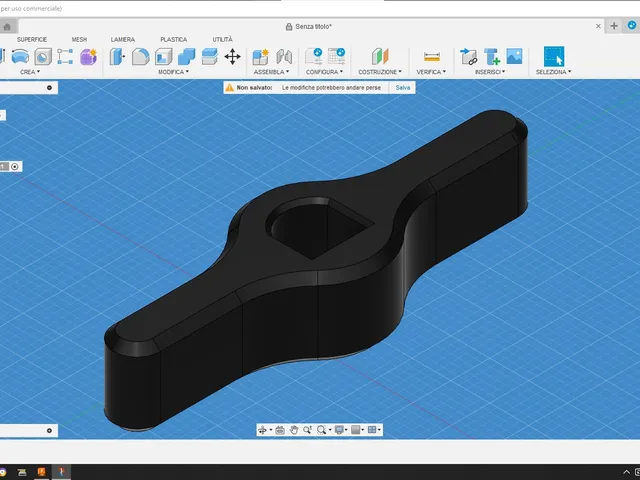640x480 pixels.
Task: Click the New Component icon
Action: tap(260, 56)
